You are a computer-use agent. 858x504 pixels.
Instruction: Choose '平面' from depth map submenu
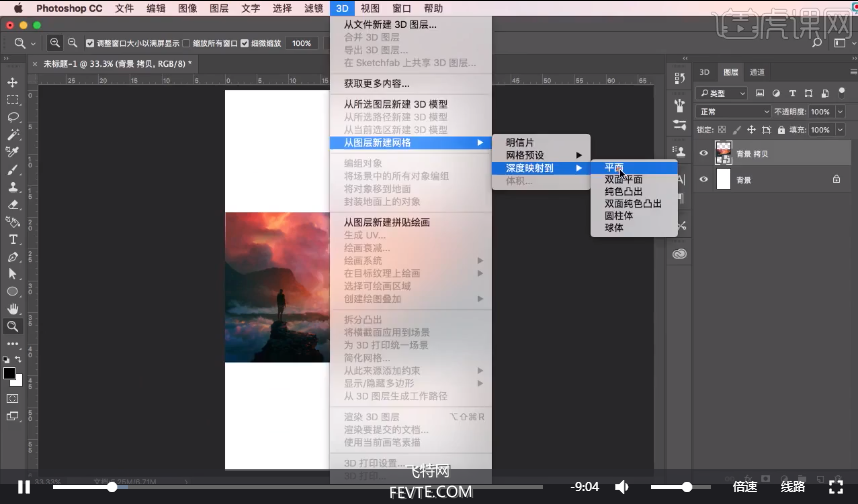tap(634, 167)
